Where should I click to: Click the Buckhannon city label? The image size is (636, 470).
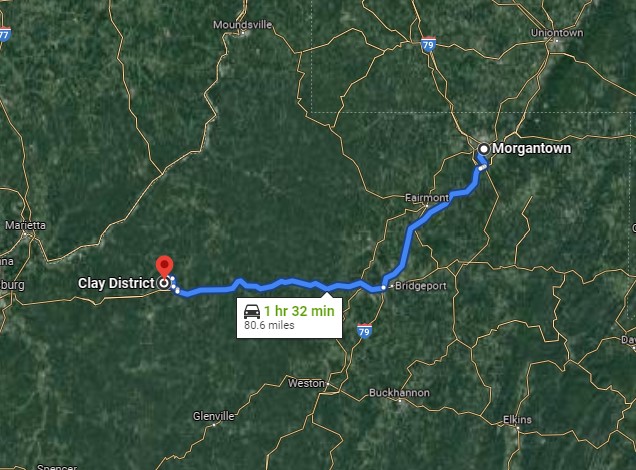[399, 393]
